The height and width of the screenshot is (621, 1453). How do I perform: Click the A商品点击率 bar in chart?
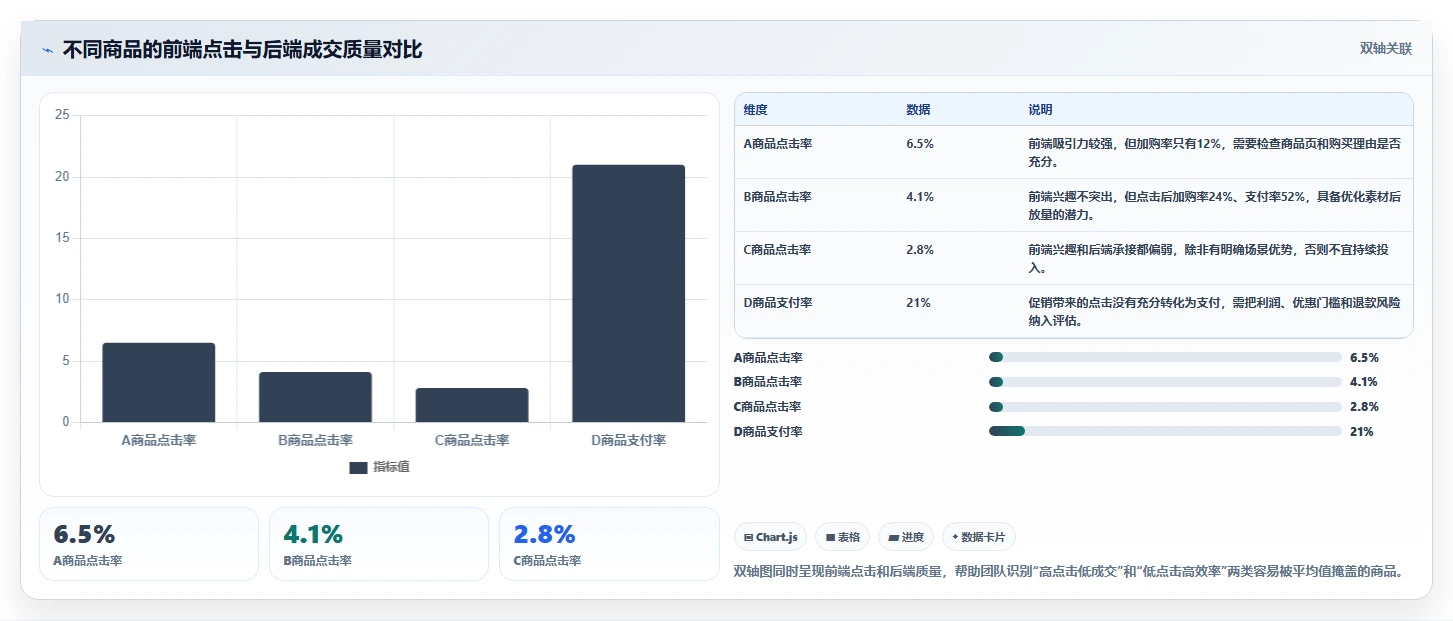(159, 382)
